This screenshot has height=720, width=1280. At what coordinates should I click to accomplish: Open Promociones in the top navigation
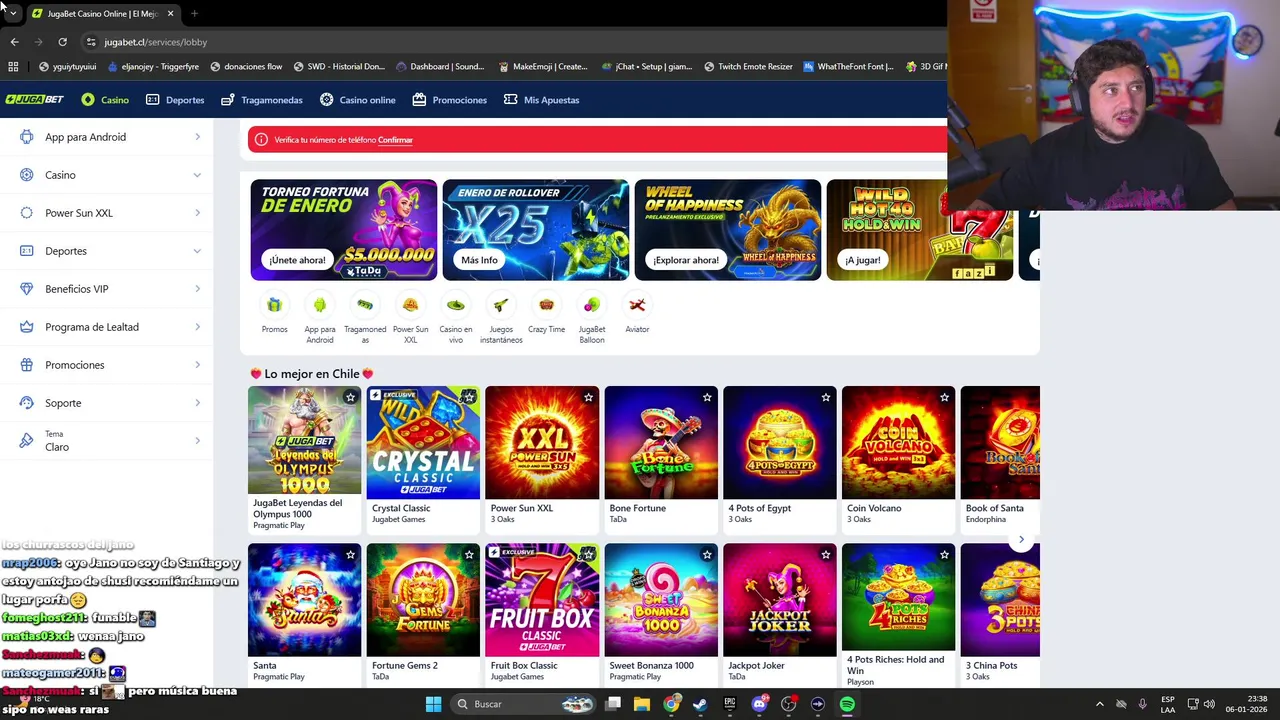coord(450,100)
